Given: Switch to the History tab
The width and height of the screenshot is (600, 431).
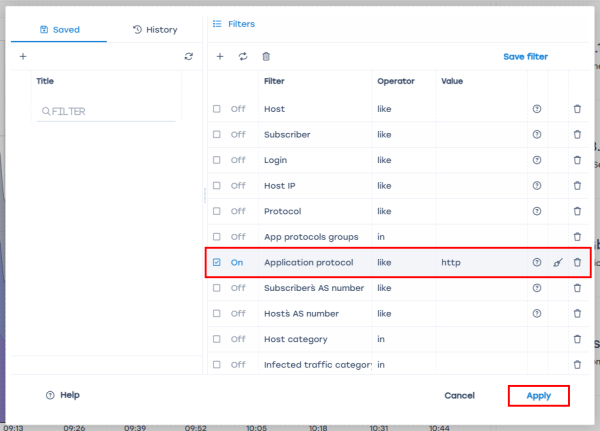Looking at the screenshot, I should tap(155, 30).
